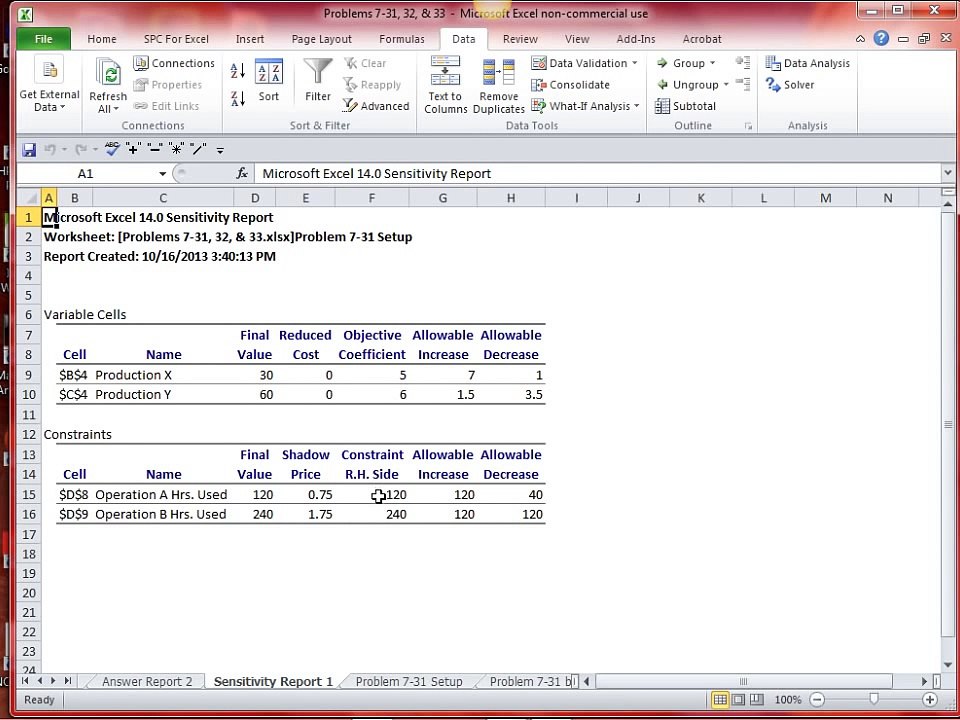Image resolution: width=960 pixels, height=720 pixels.
Task: Switch to SPC For Excel tab
Action: tap(176, 39)
